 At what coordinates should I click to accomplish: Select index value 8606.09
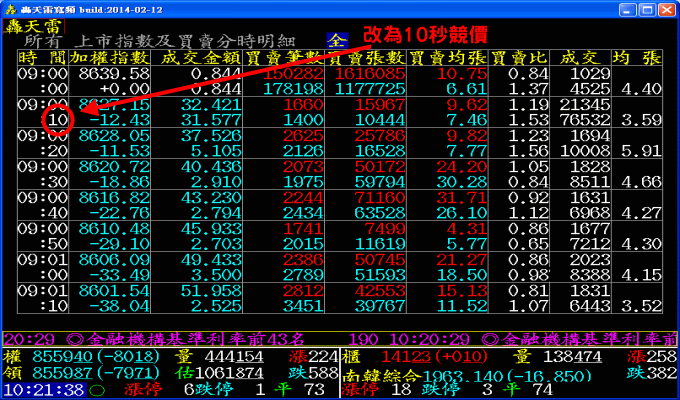[114, 260]
